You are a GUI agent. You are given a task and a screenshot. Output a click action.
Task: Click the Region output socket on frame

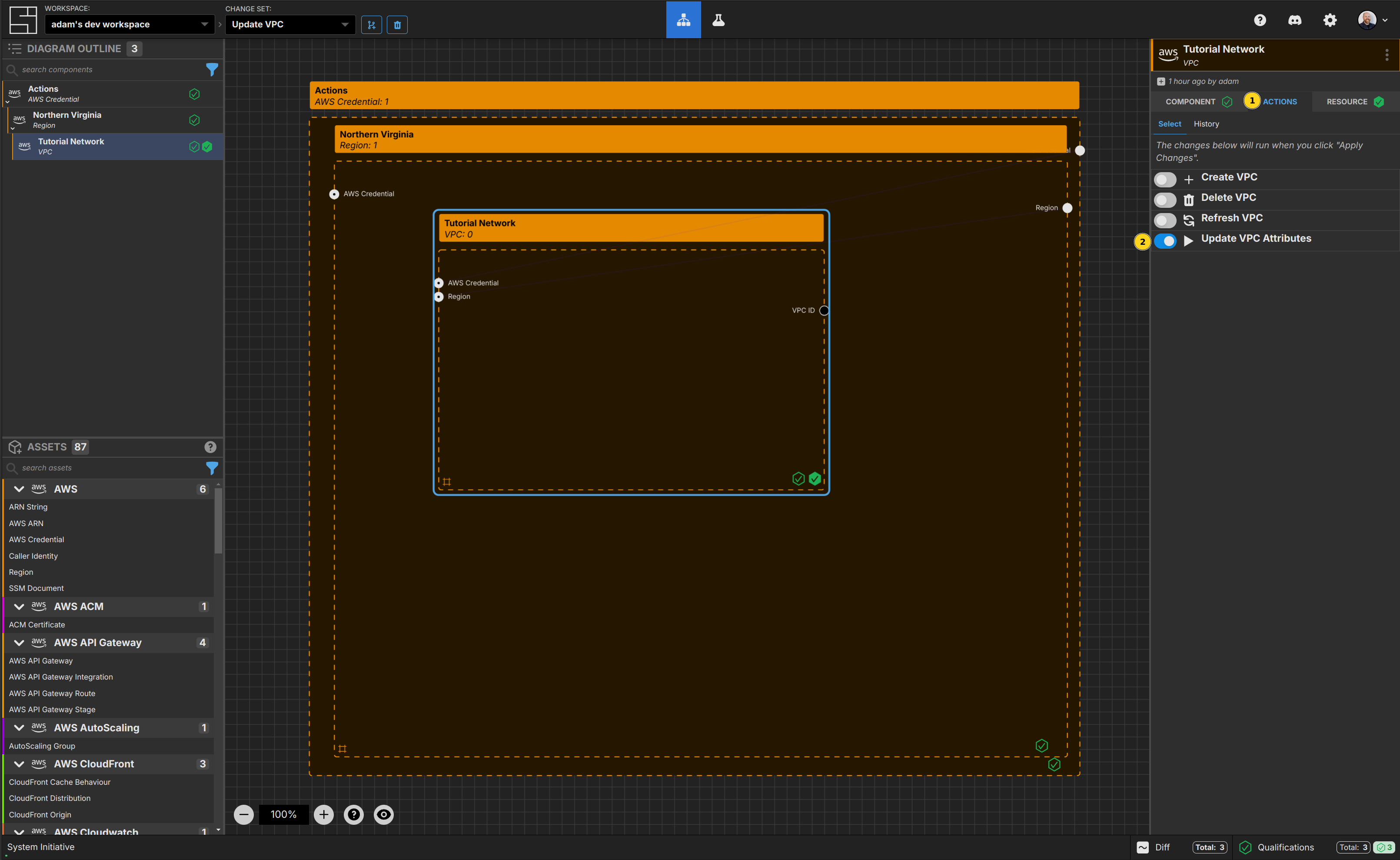pyautogui.click(x=1067, y=207)
